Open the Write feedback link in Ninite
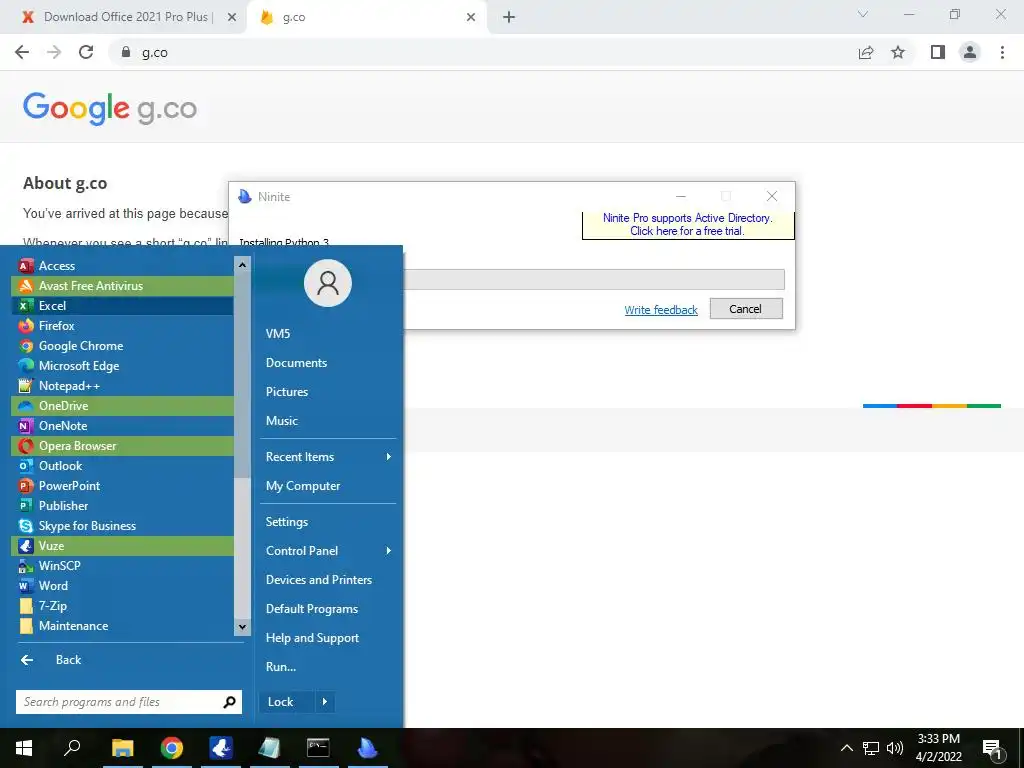 (x=661, y=310)
